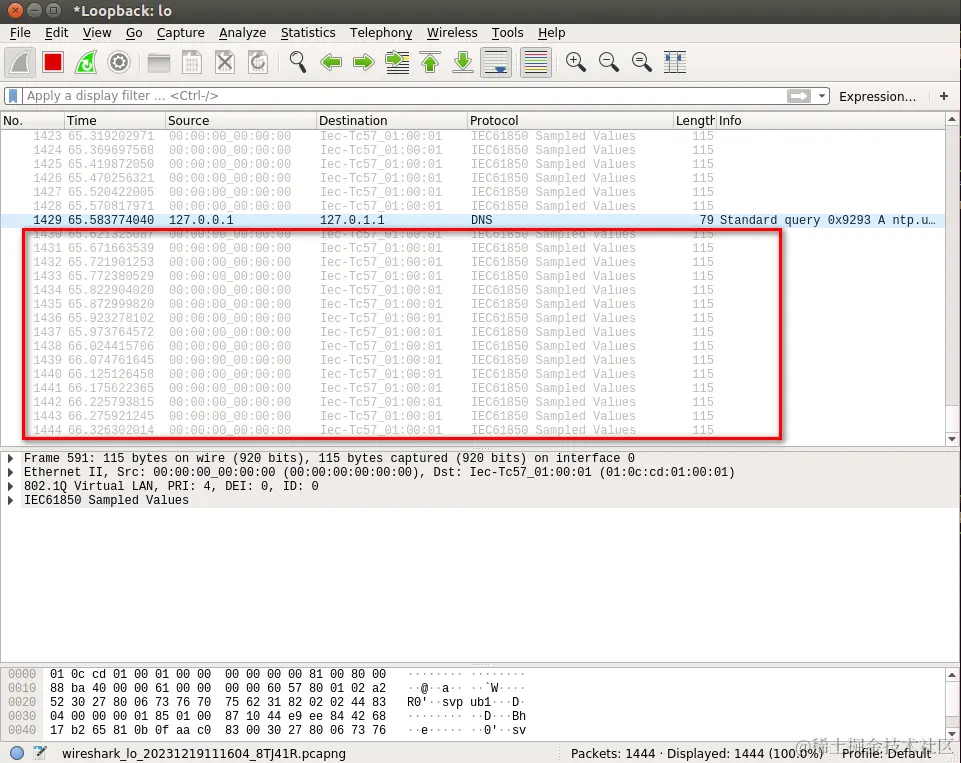Viewport: 961px width, 763px height.
Task: Sort by Protocol column header
Action: coord(570,121)
